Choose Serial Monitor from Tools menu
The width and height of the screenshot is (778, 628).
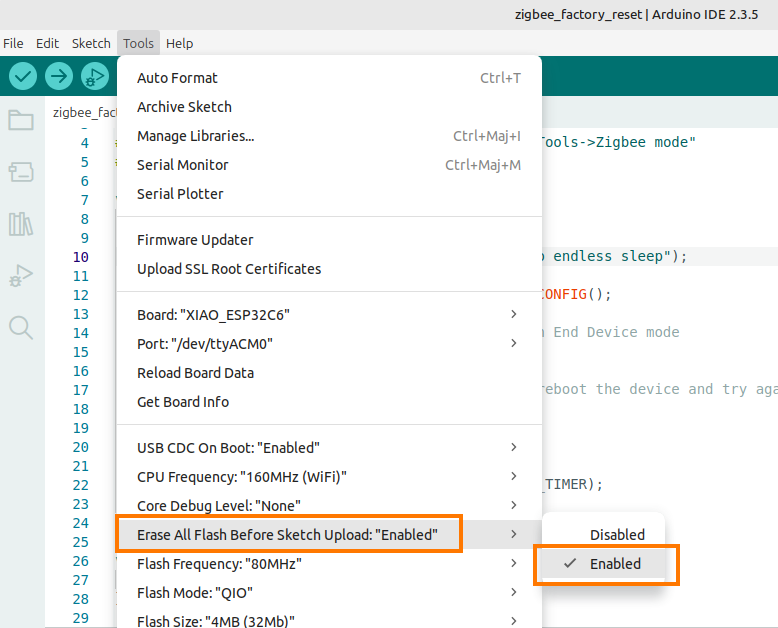[x=183, y=165]
